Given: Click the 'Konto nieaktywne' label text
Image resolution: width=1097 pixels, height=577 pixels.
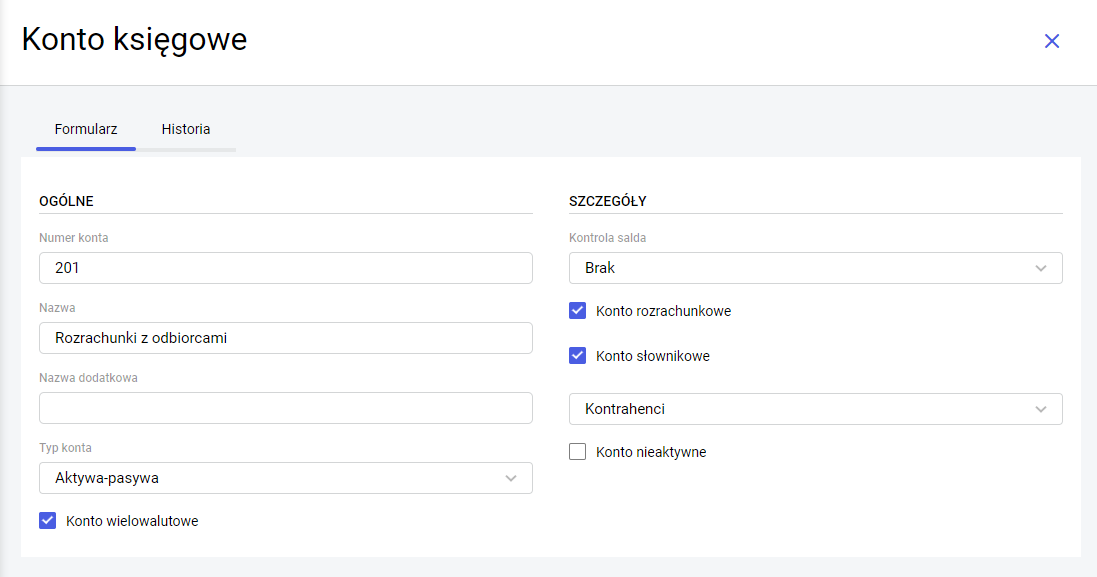Looking at the screenshot, I should click(651, 452).
